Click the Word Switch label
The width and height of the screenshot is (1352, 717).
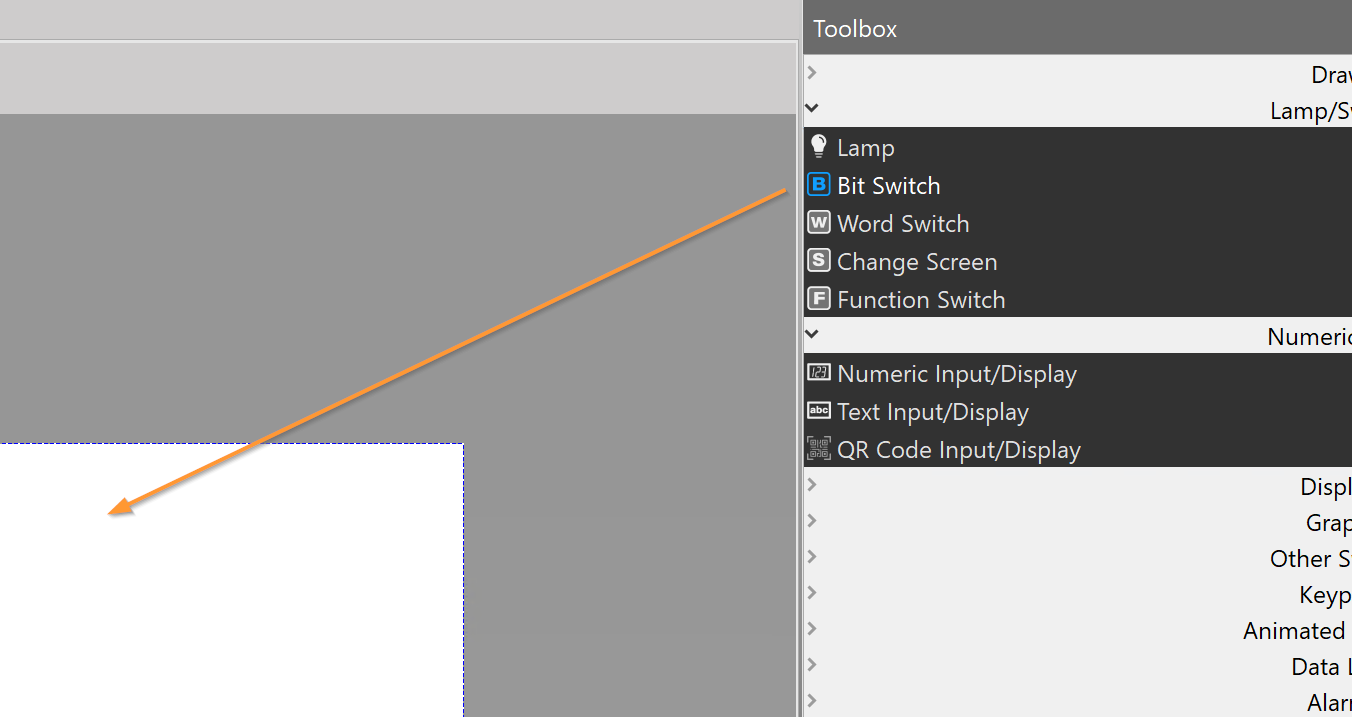903,224
